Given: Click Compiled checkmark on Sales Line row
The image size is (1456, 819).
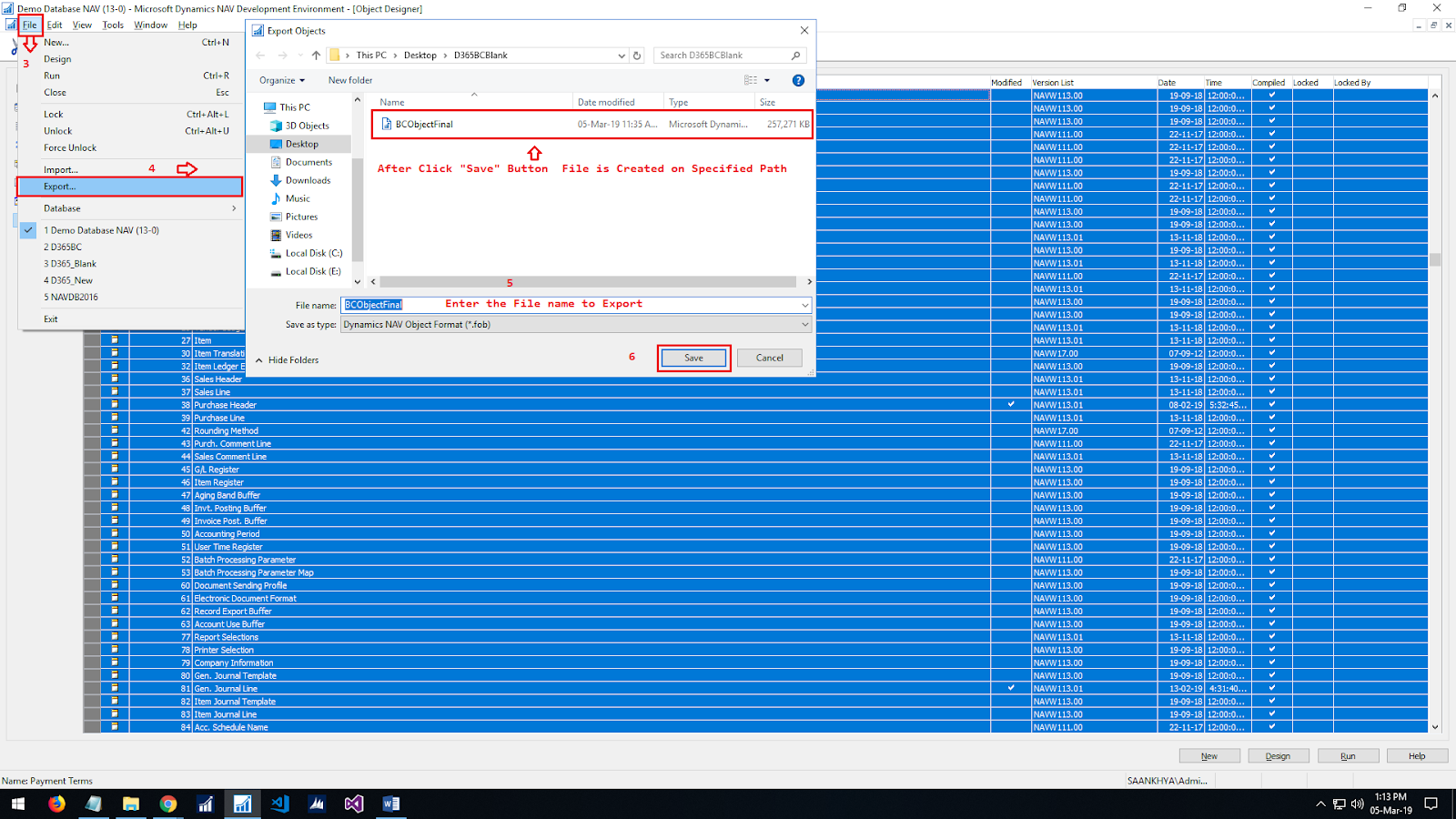Looking at the screenshot, I should click(x=1272, y=391).
